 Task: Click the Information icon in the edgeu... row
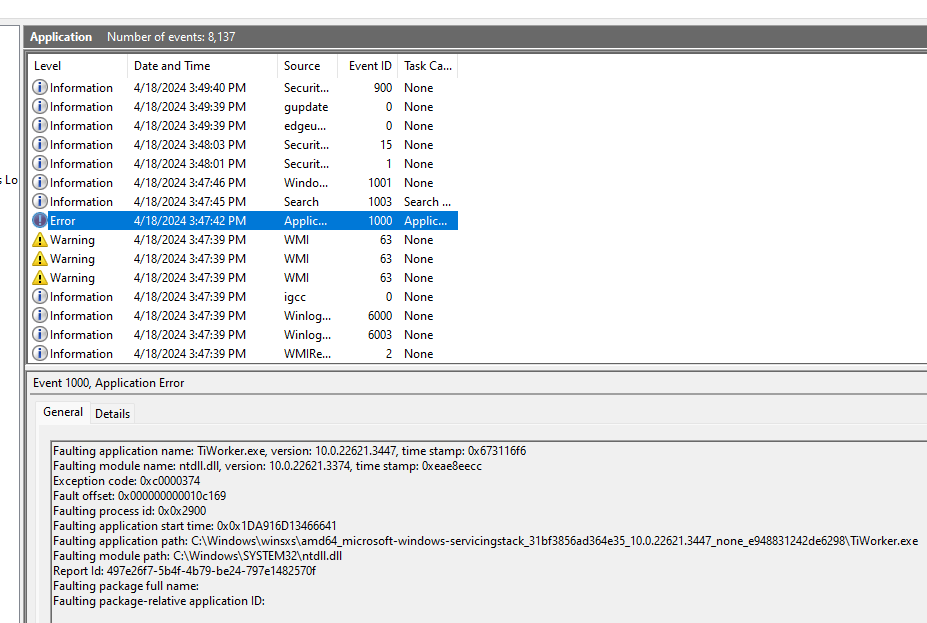[x=40, y=125]
